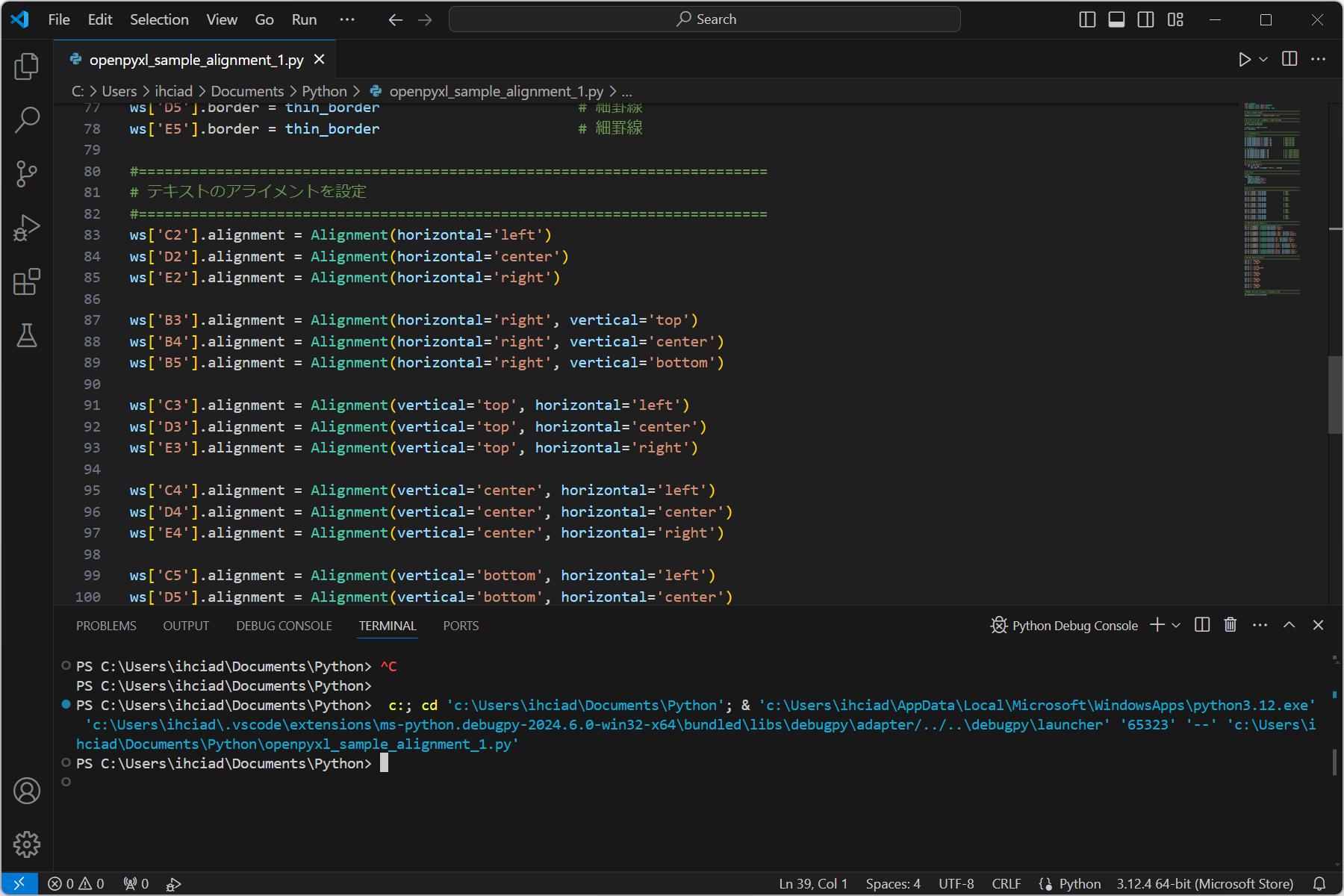Image resolution: width=1344 pixels, height=896 pixels.
Task: Open title bar overflow menu ellipsis
Action: (347, 19)
